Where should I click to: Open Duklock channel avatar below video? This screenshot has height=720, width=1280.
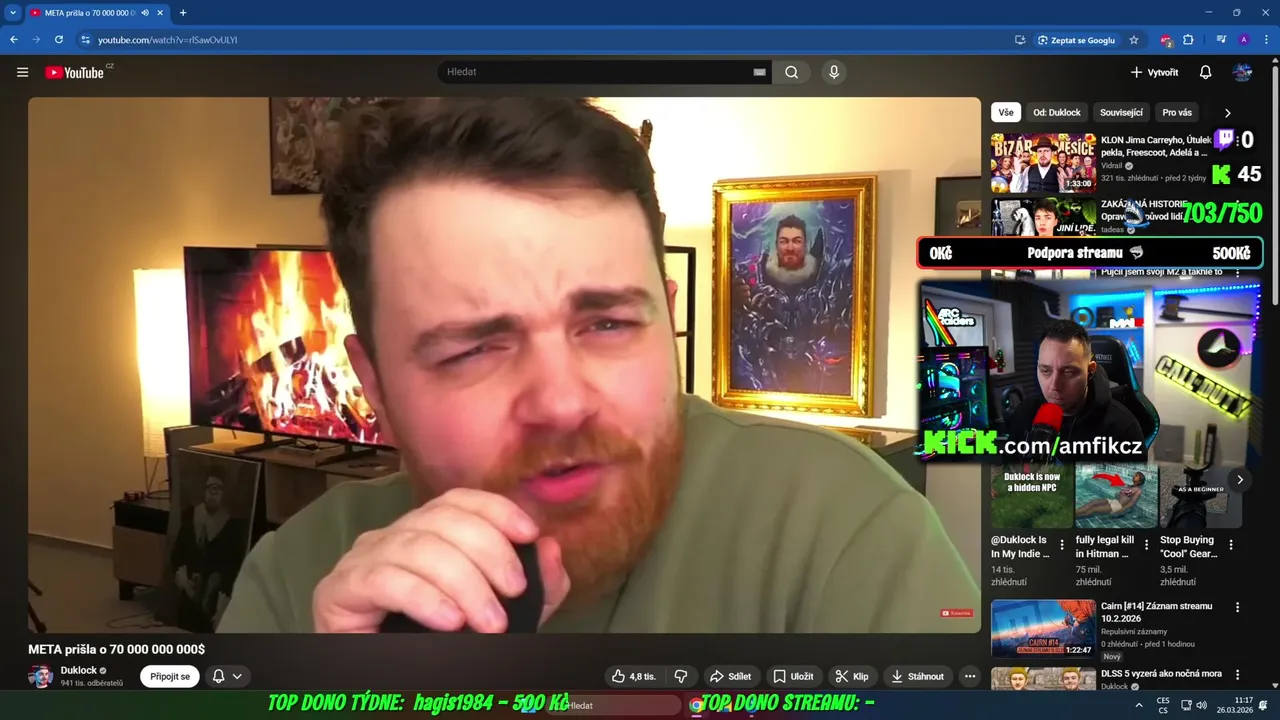click(x=40, y=676)
